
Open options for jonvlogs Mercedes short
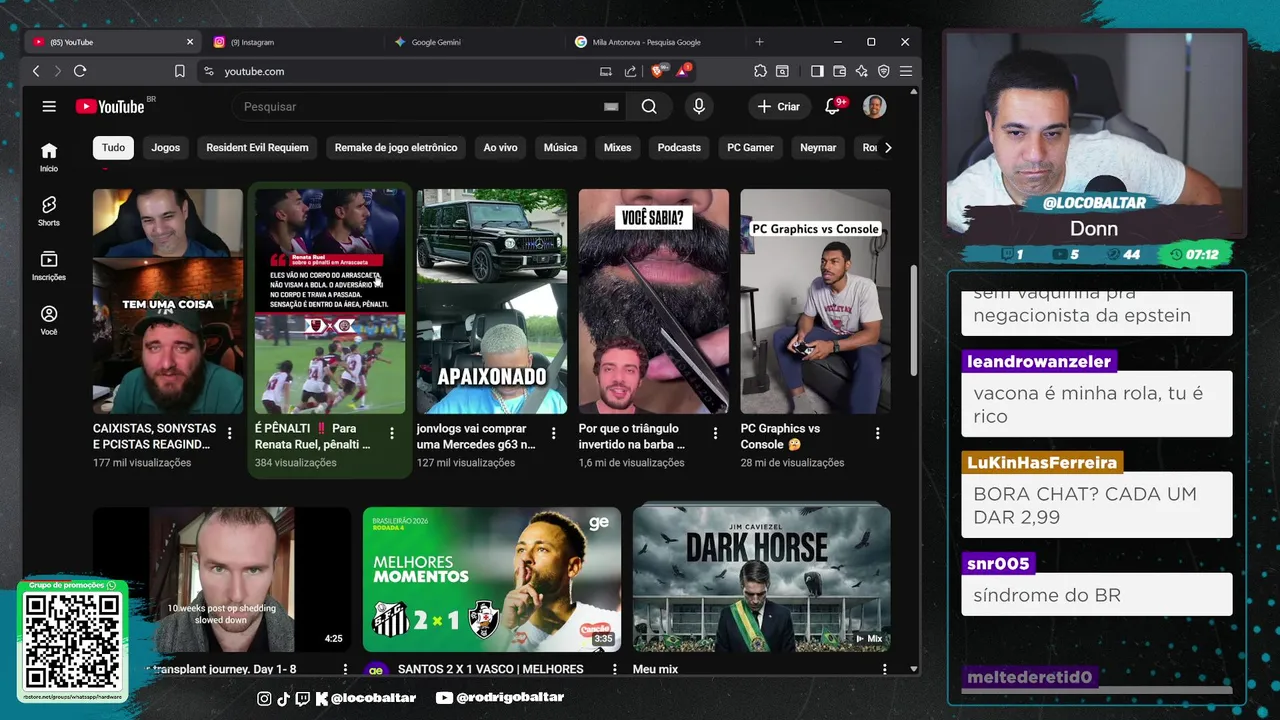(554, 433)
